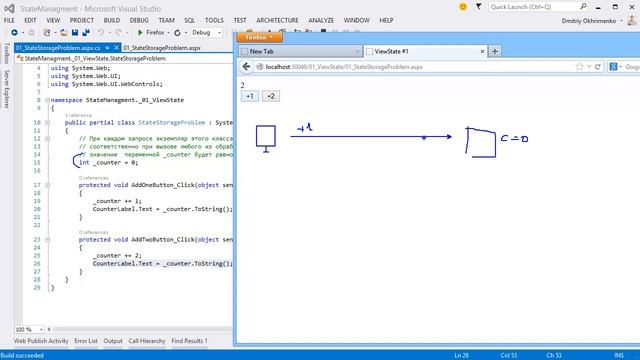Open the Server Explorer side panel
Screen dimensions: 640x360
7,89
